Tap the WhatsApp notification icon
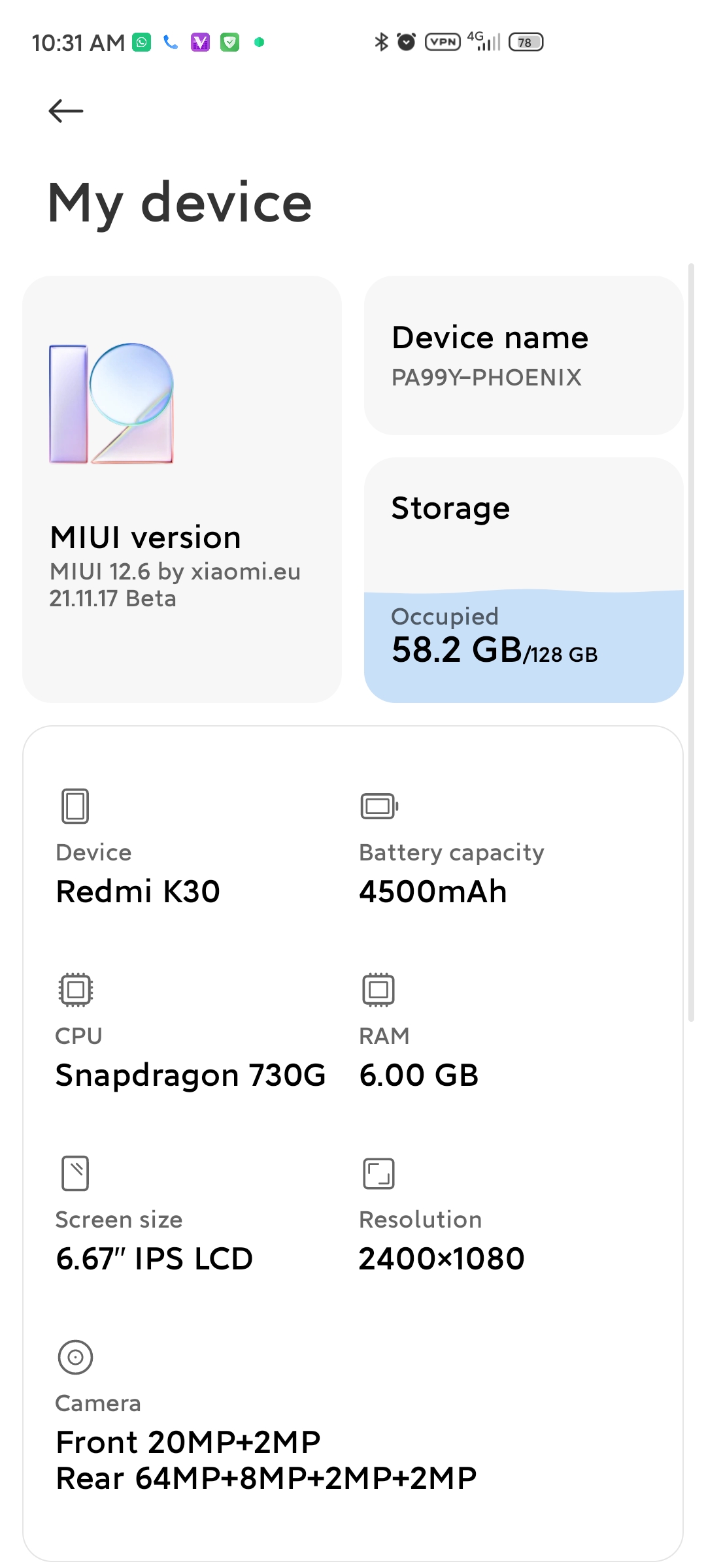Image resolution: width=706 pixels, height=1568 pixels. click(x=142, y=42)
